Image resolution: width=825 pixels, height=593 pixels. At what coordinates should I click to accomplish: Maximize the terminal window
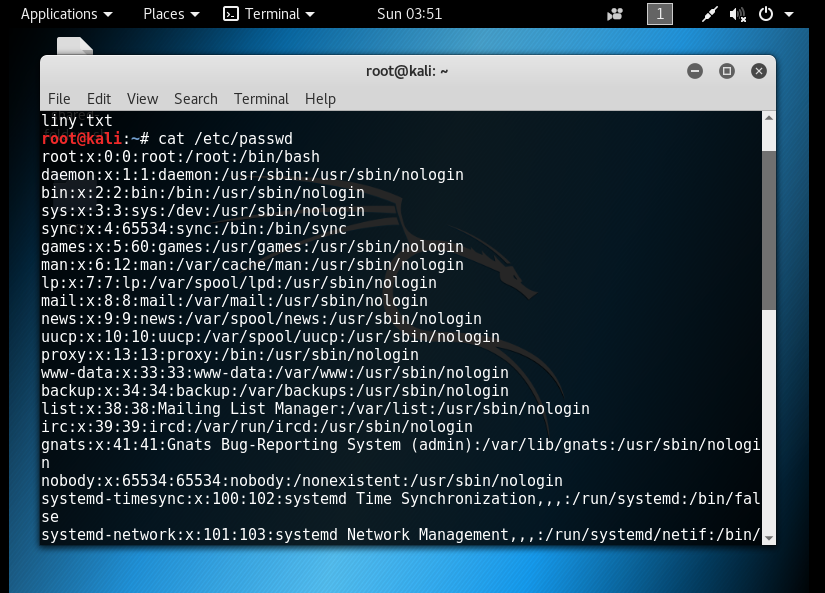point(727,71)
